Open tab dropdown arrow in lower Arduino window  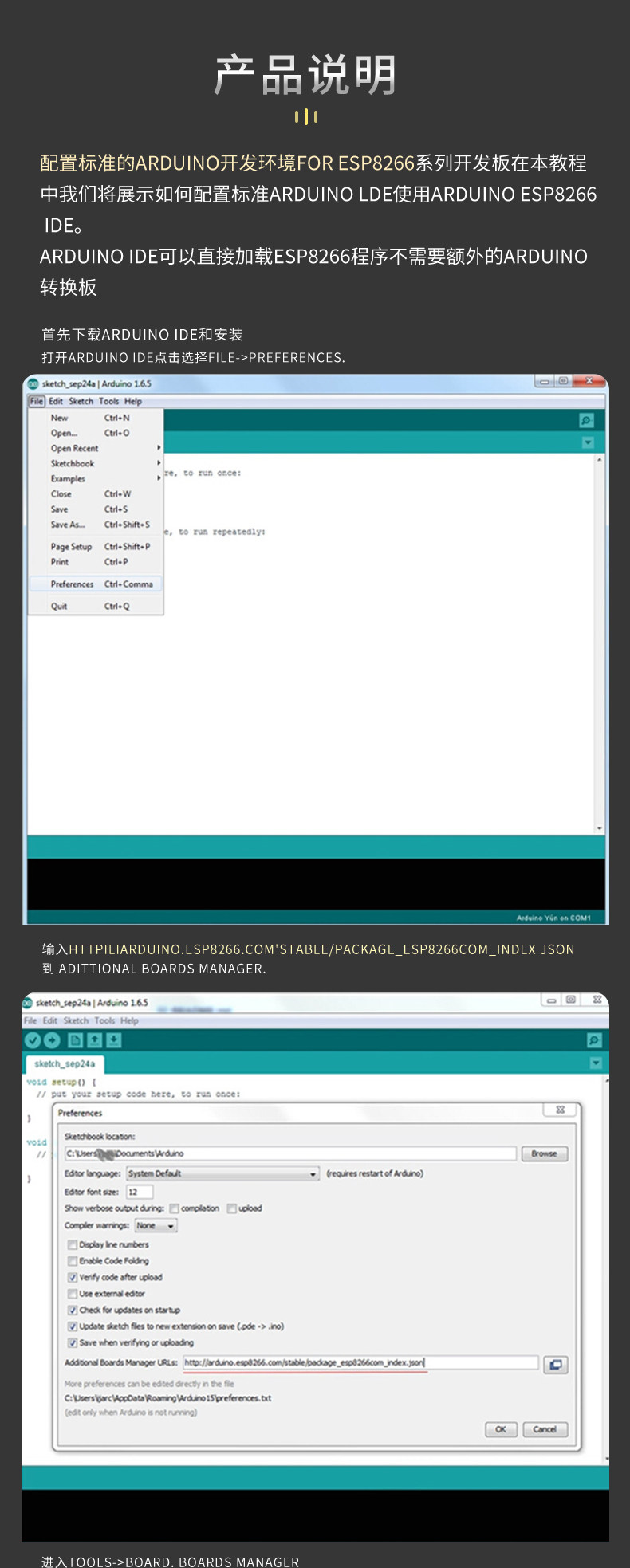(596, 1063)
